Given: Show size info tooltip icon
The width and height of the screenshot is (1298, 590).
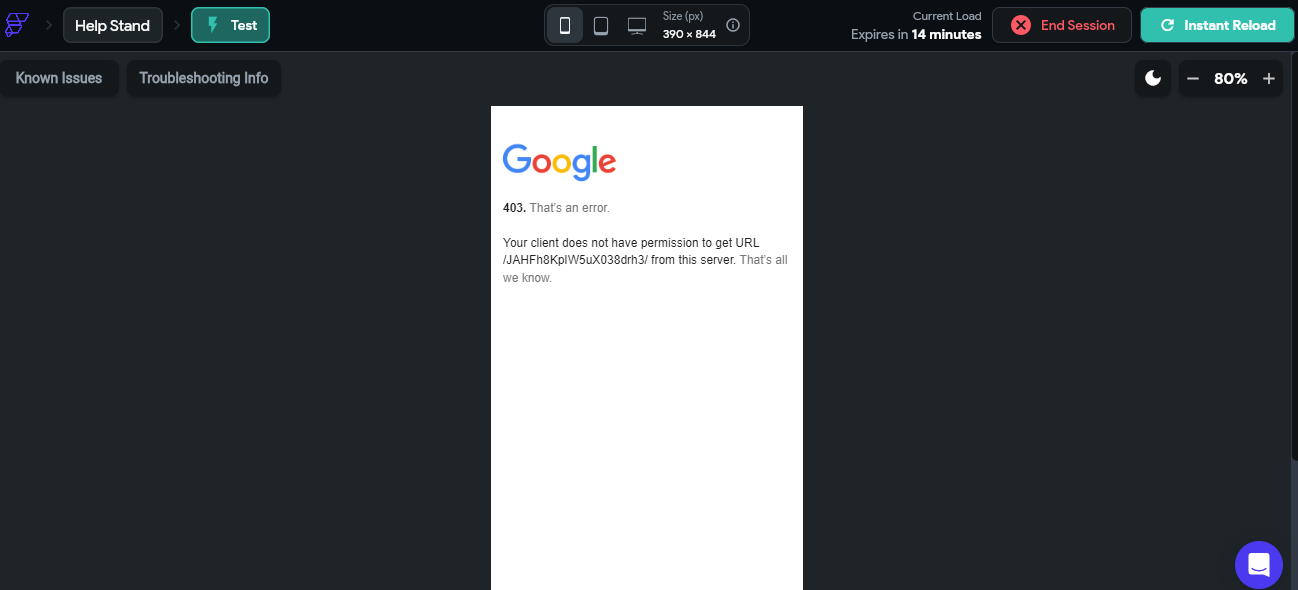Looking at the screenshot, I should pyautogui.click(x=733, y=25).
